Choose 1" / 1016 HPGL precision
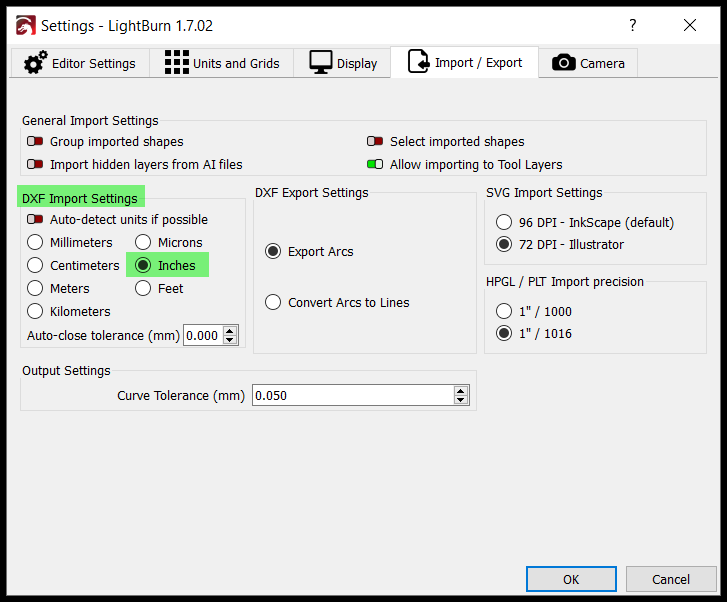 (x=504, y=333)
